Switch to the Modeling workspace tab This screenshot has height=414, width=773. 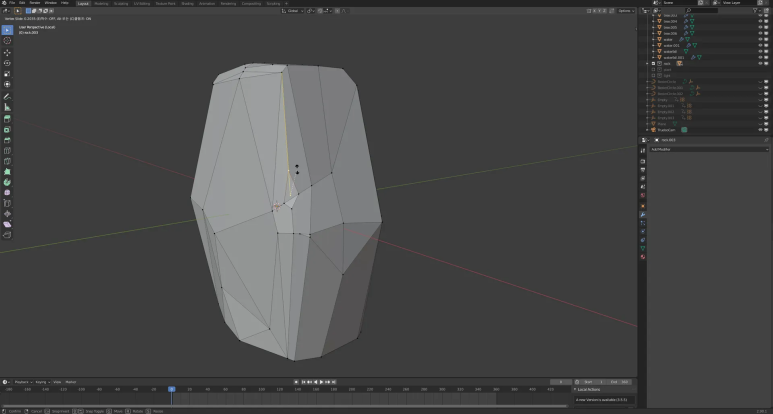pos(101,3)
